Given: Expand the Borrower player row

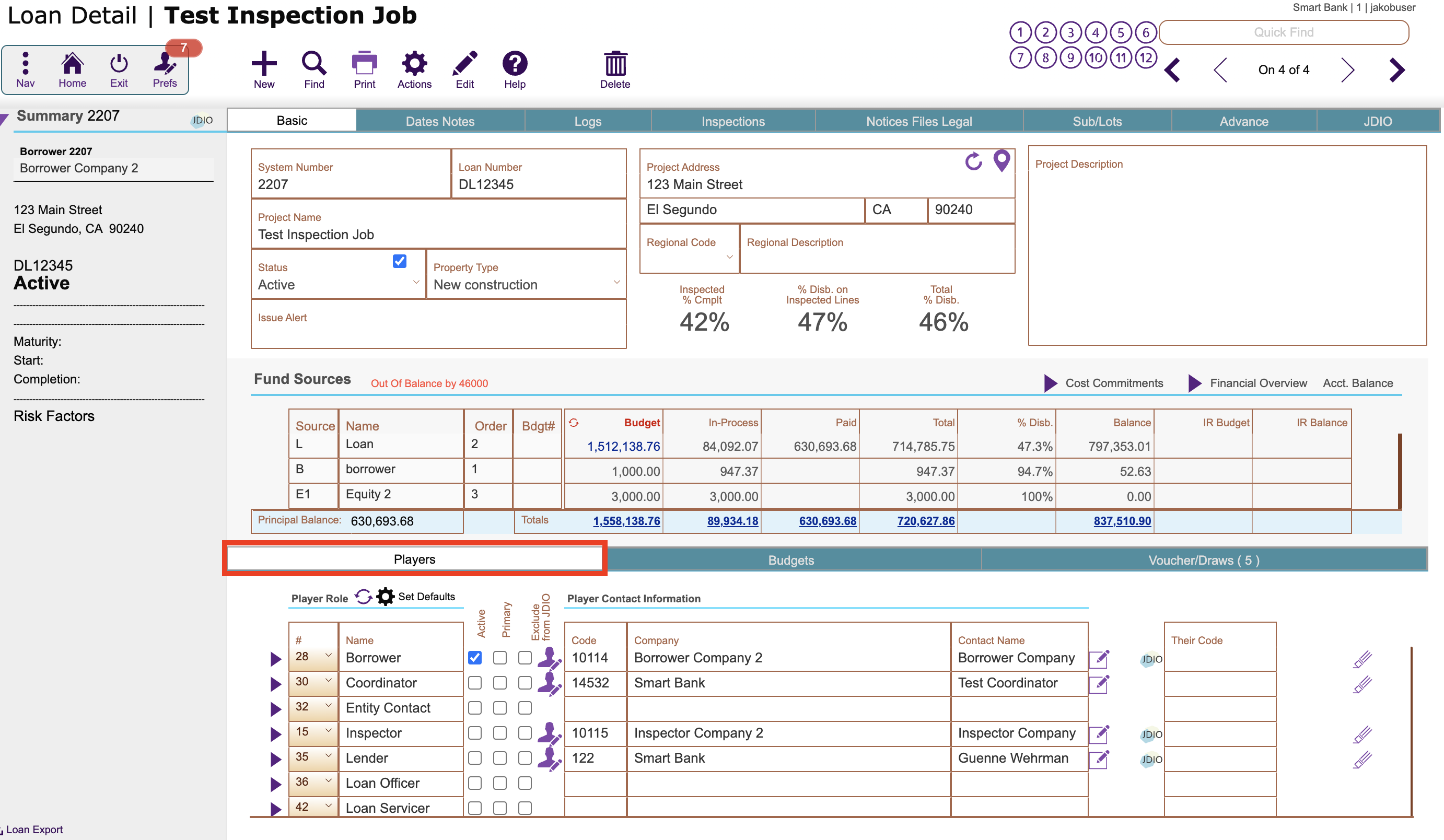Looking at the screenshot, I should (276, 659).
